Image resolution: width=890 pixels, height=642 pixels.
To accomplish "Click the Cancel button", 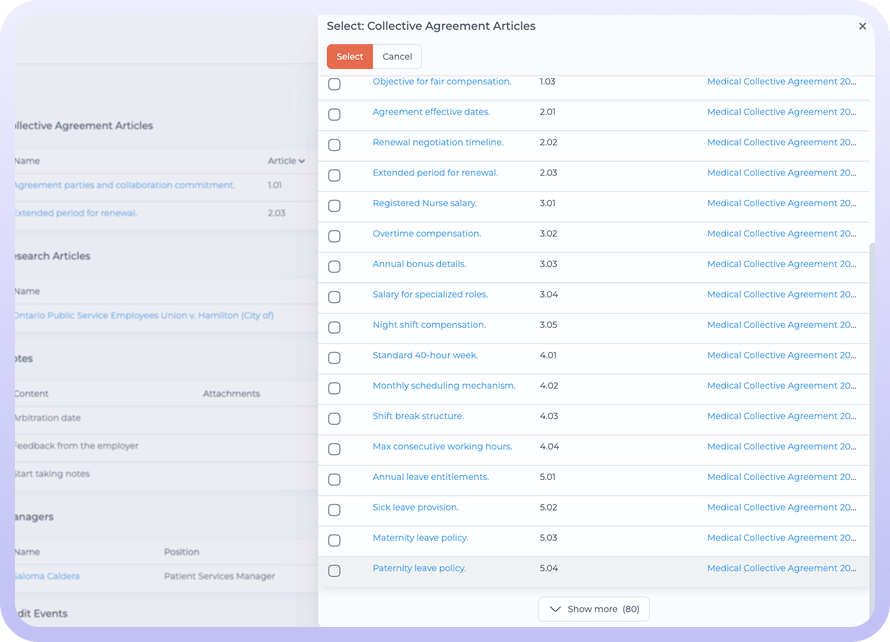I will coord(397,57).
